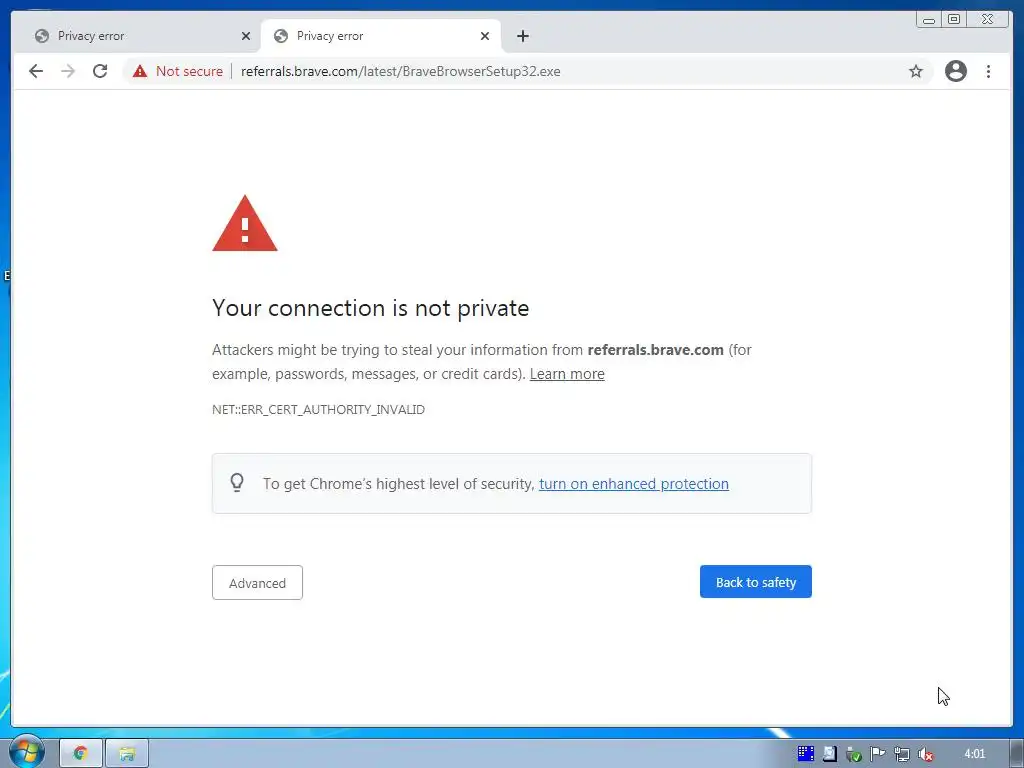Open File Explorer from the taskbar
Screen dimensions: 1024x768
tap(127, 754)
